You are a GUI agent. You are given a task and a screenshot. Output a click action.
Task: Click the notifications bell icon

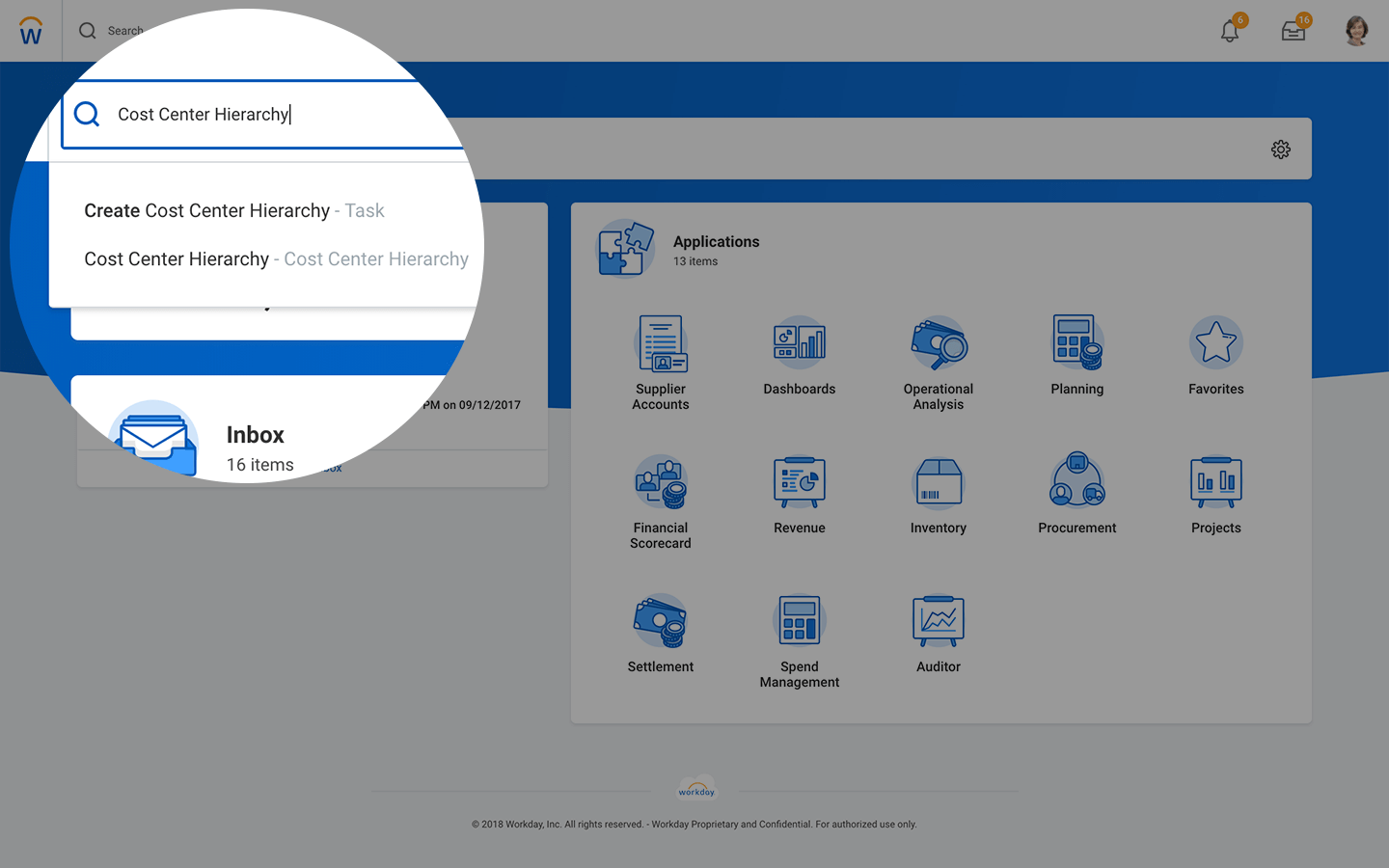[x=1230, y=31]
